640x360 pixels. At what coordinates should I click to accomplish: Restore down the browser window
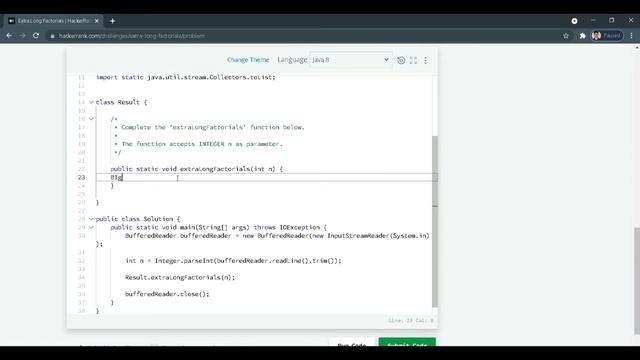click(x=611, y=20)
